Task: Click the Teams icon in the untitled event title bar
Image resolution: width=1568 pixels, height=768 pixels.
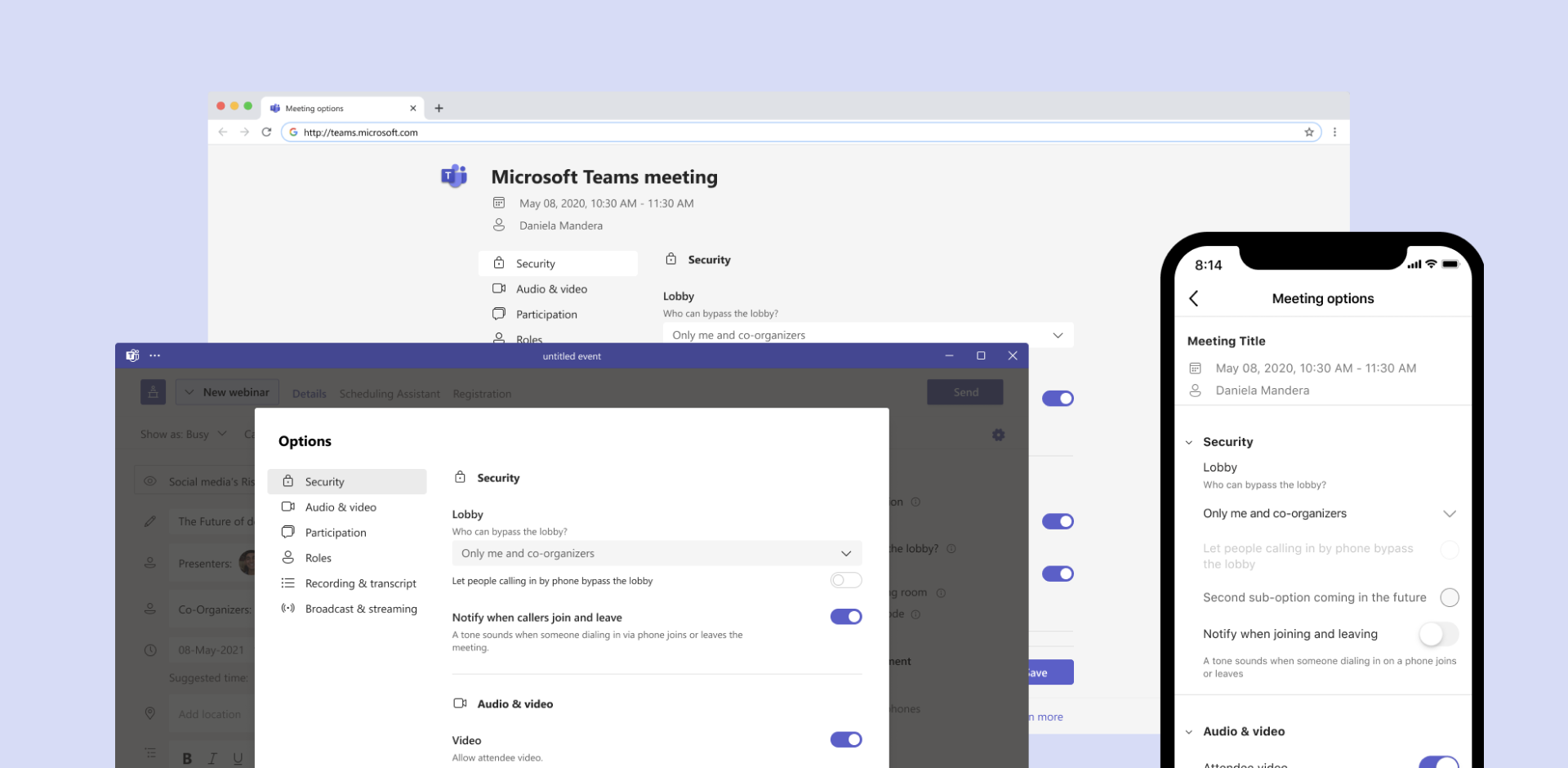Action: point(132,355)
